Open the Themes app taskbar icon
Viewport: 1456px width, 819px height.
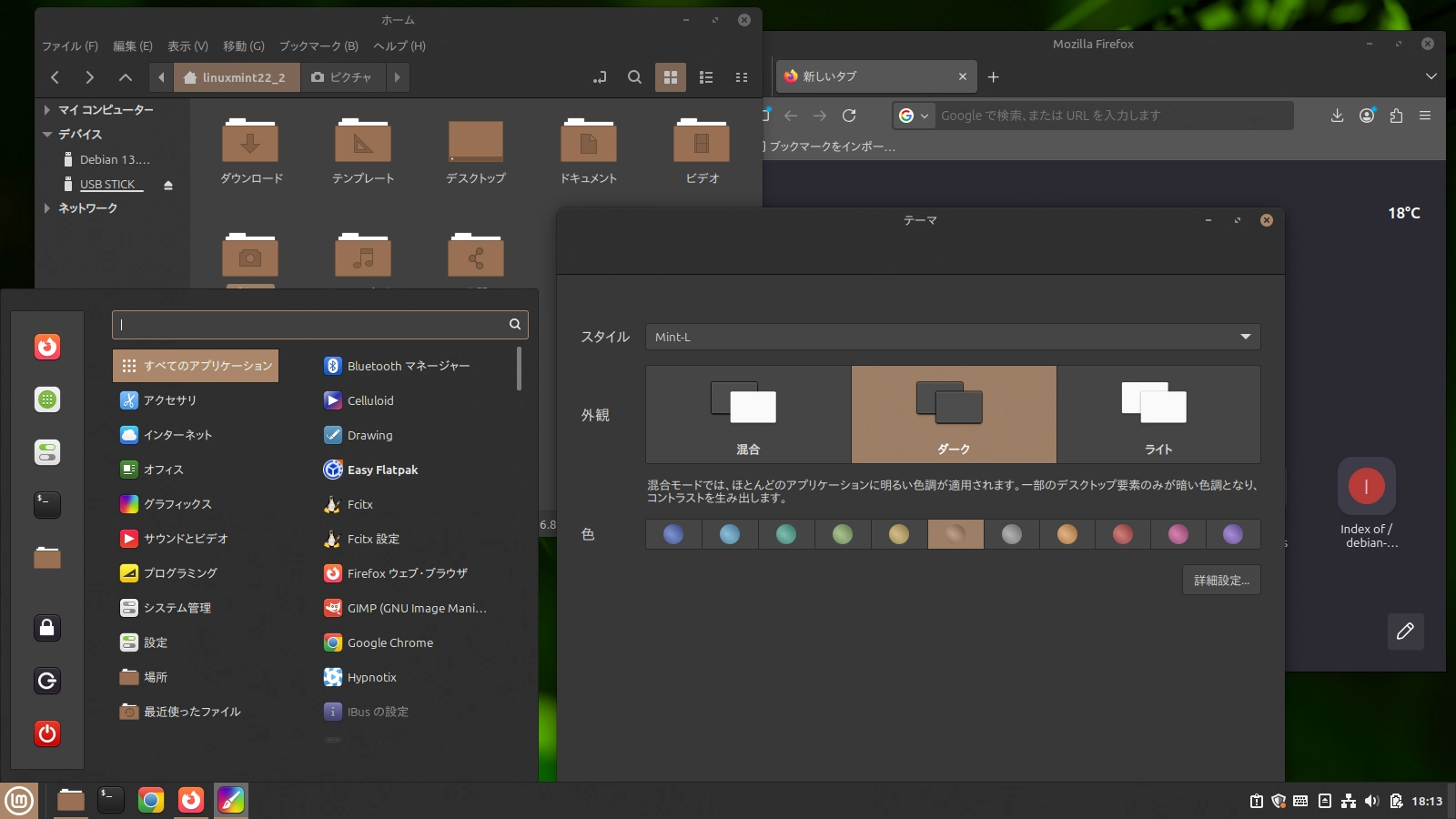pyautogui.click(x=231, y=801)
